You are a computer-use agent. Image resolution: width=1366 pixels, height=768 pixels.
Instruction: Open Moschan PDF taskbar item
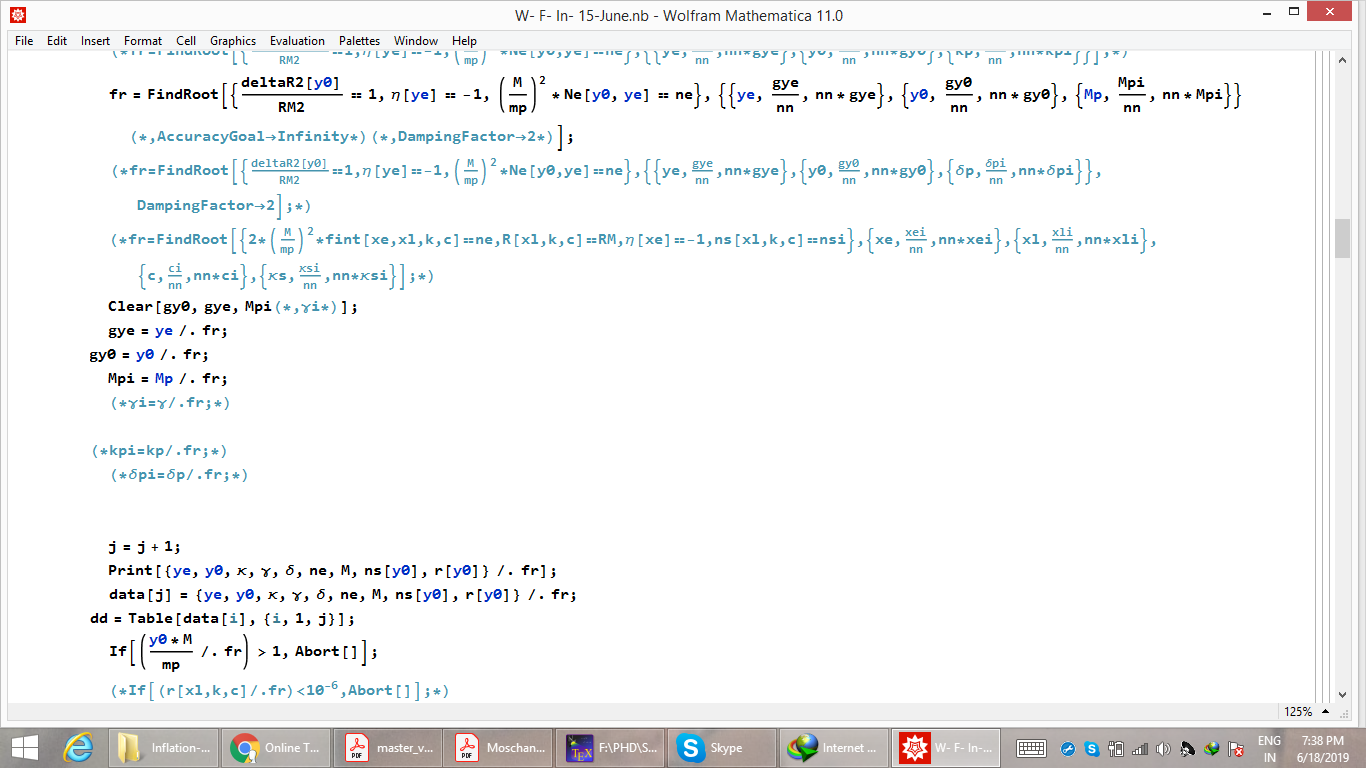(x=500, y=747)
